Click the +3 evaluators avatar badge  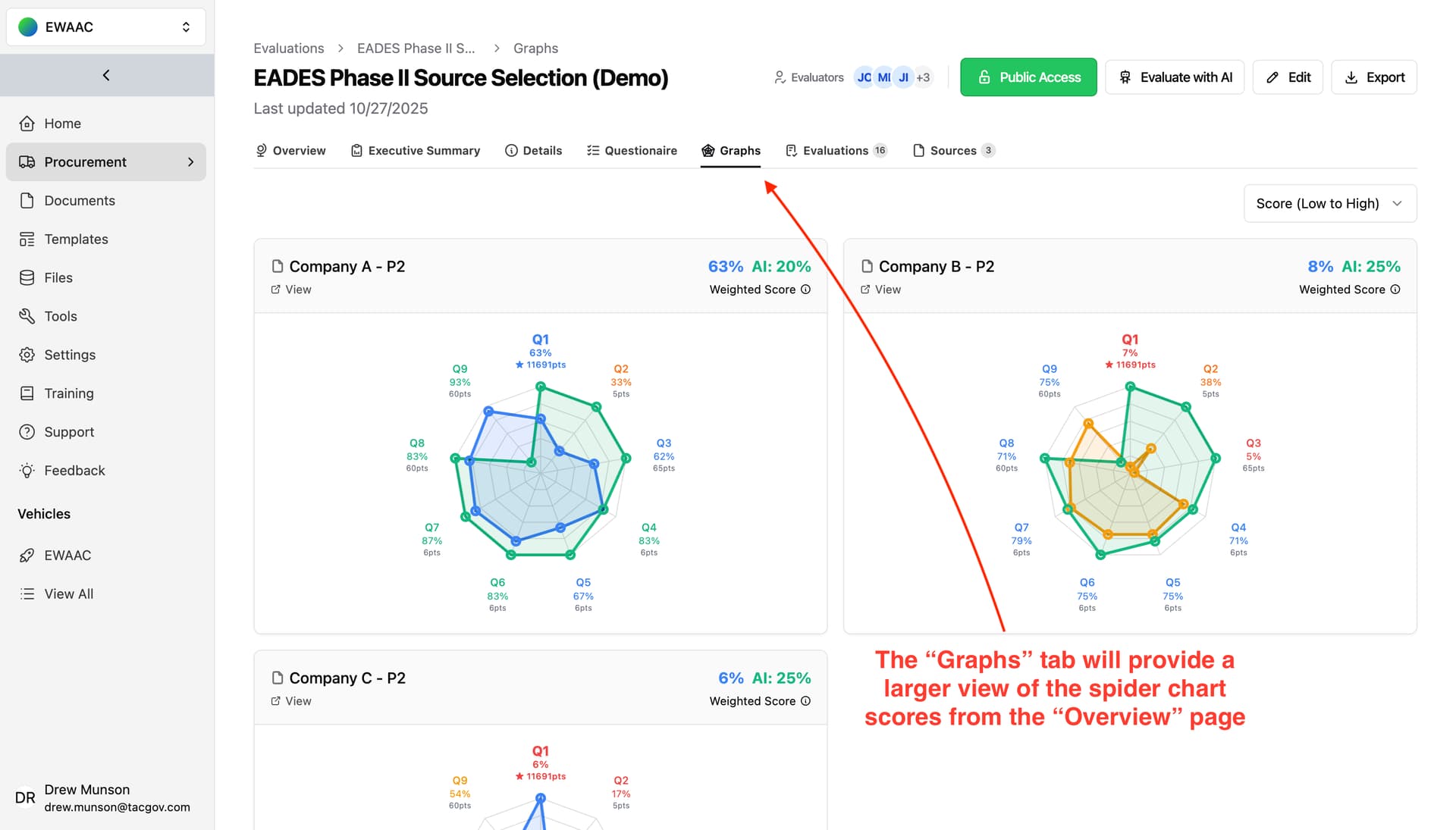923,77
